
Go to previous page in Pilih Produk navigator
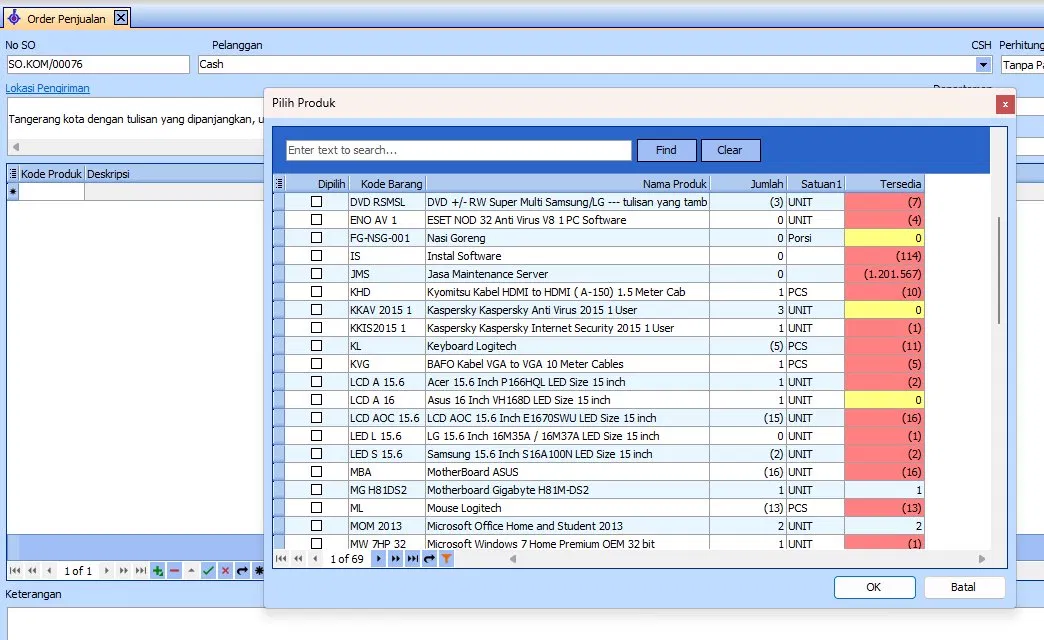(298, 559)
